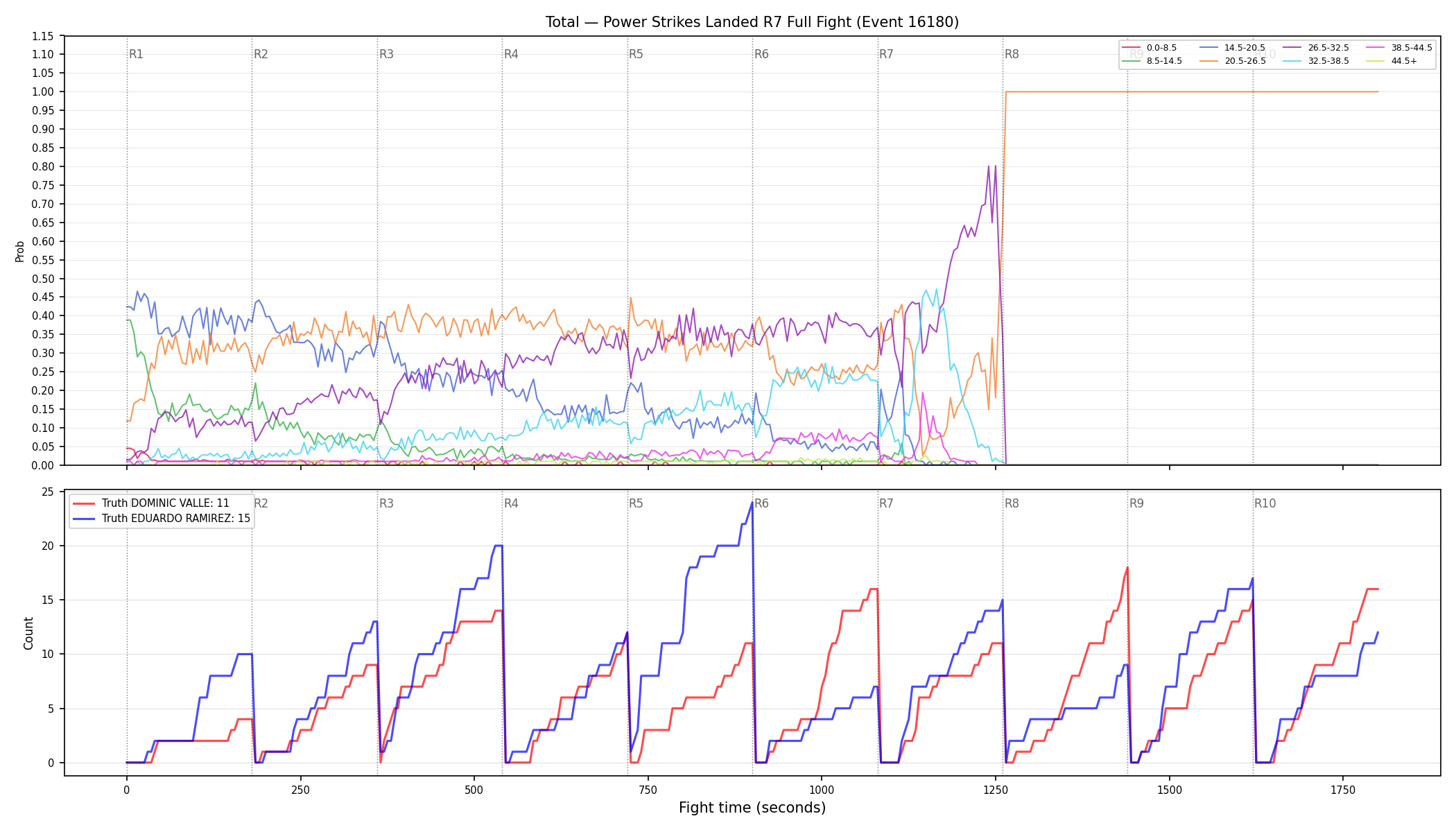Click the cyan line swatch beside 32.5-38.5
Viewport: 1456px width, 832px height.
pyautogui.click(x=1292, y=61)
